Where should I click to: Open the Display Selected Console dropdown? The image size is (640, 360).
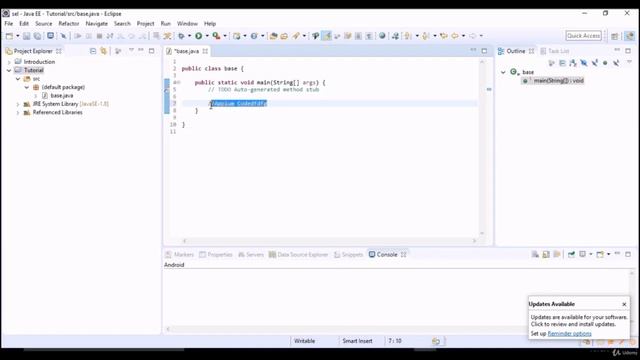pyautogui.click(x=591, y=254)
